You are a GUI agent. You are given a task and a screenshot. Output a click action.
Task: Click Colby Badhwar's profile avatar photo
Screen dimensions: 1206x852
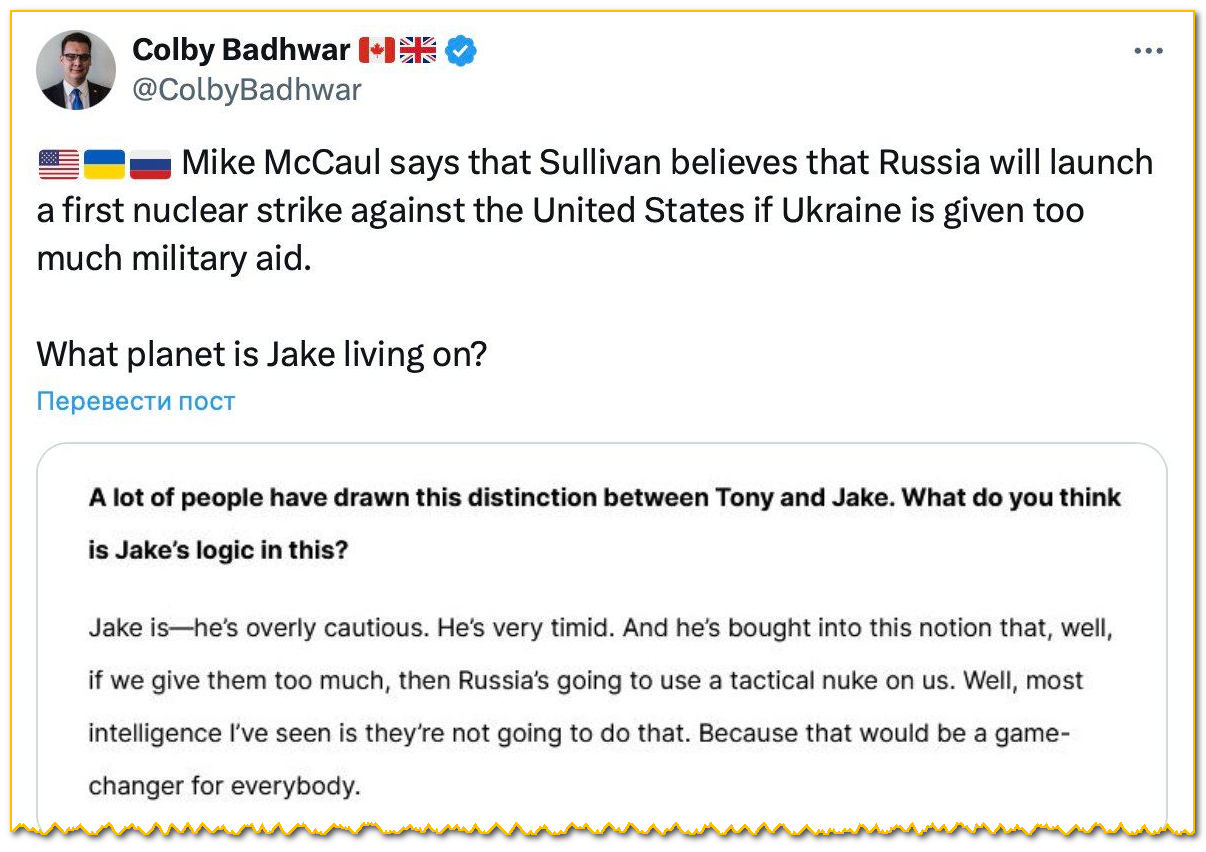click(x=76, y=70)
